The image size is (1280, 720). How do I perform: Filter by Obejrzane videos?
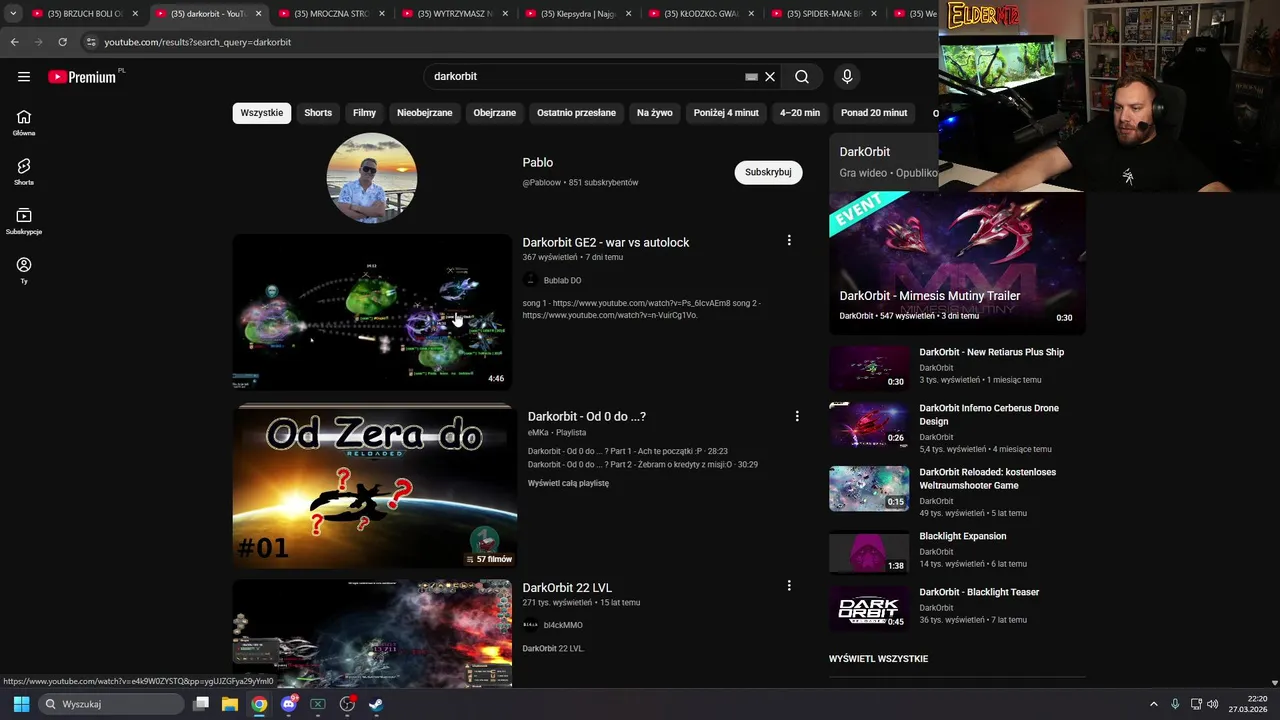click(x=495, y=113)
